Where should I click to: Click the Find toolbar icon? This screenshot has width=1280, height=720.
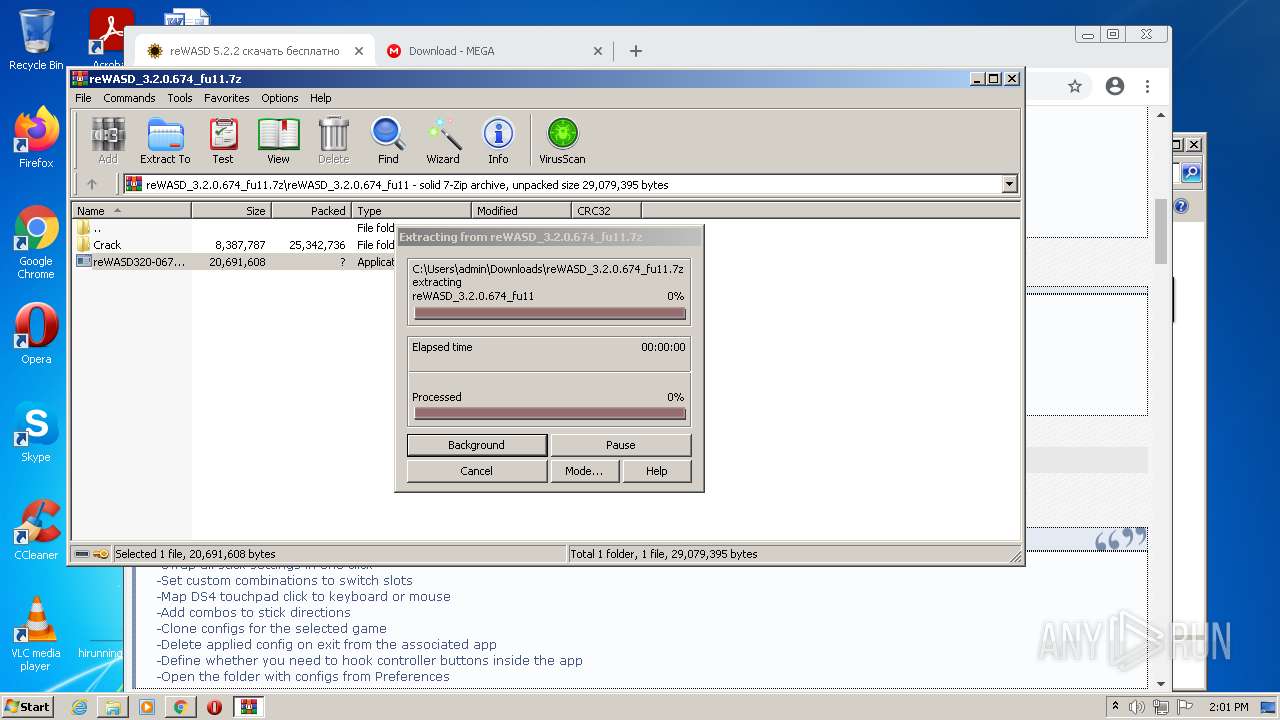(x=388, y=140)
